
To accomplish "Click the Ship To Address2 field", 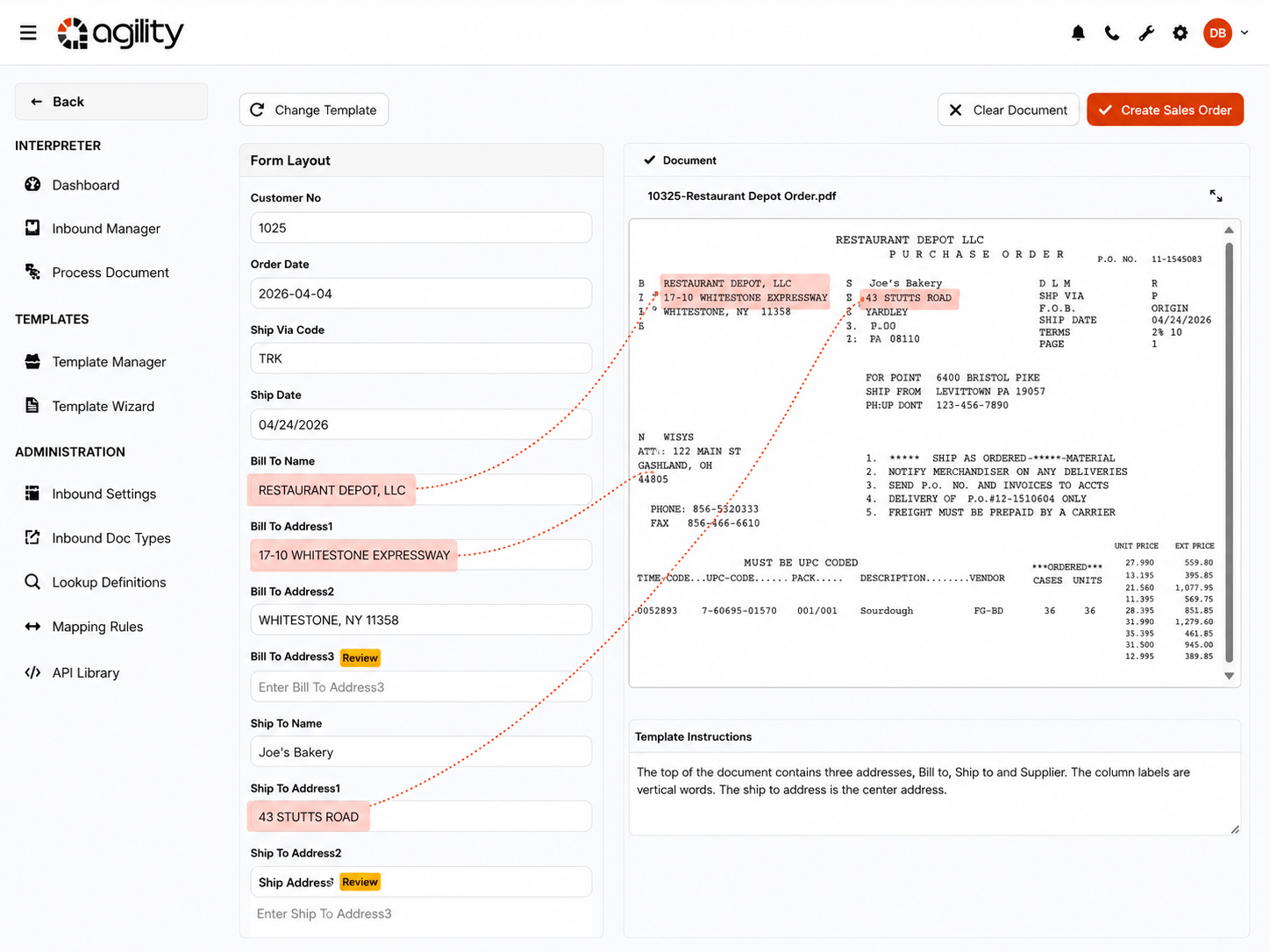I will click(x=421, y=882).
